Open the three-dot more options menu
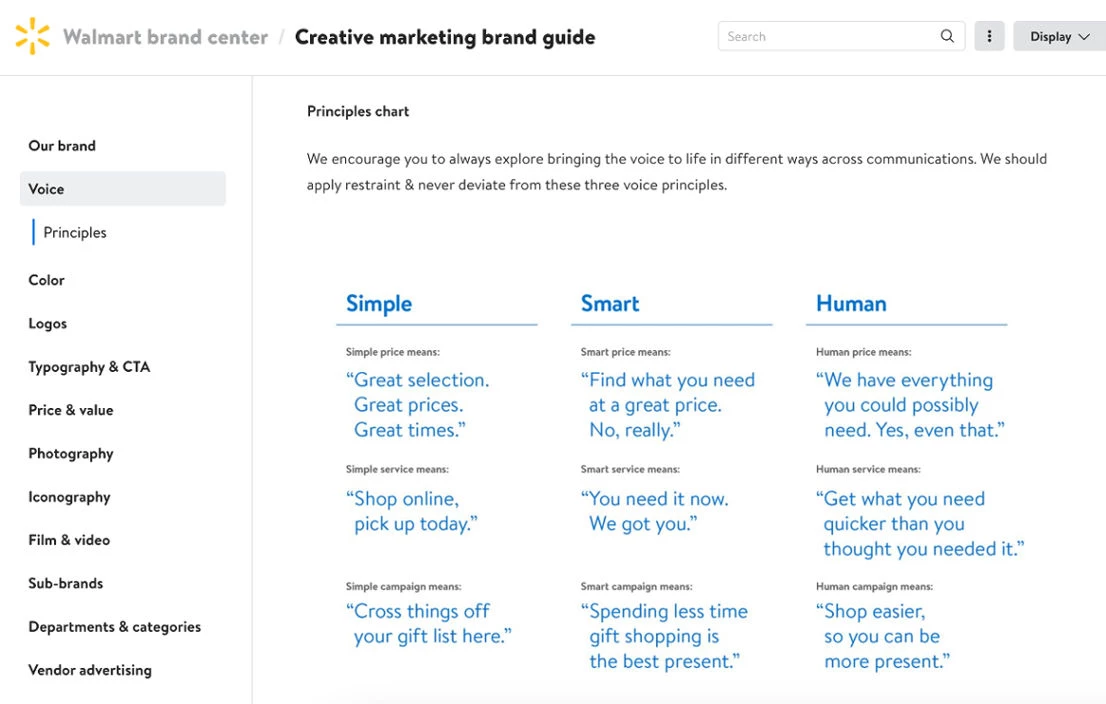Image resolution: width=1106 pixels, height=704 pixels. pyautogui.click(x=989, y=36)
